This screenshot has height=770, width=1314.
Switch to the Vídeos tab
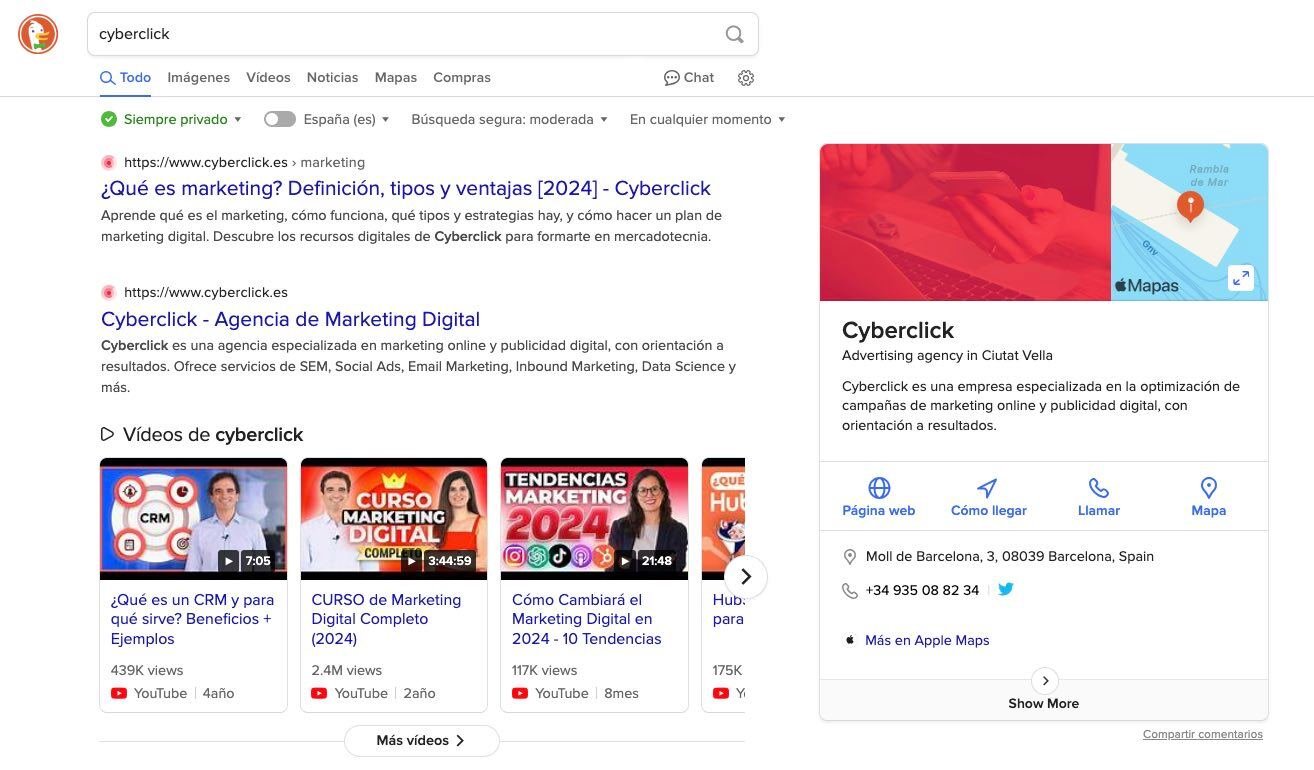268,78
